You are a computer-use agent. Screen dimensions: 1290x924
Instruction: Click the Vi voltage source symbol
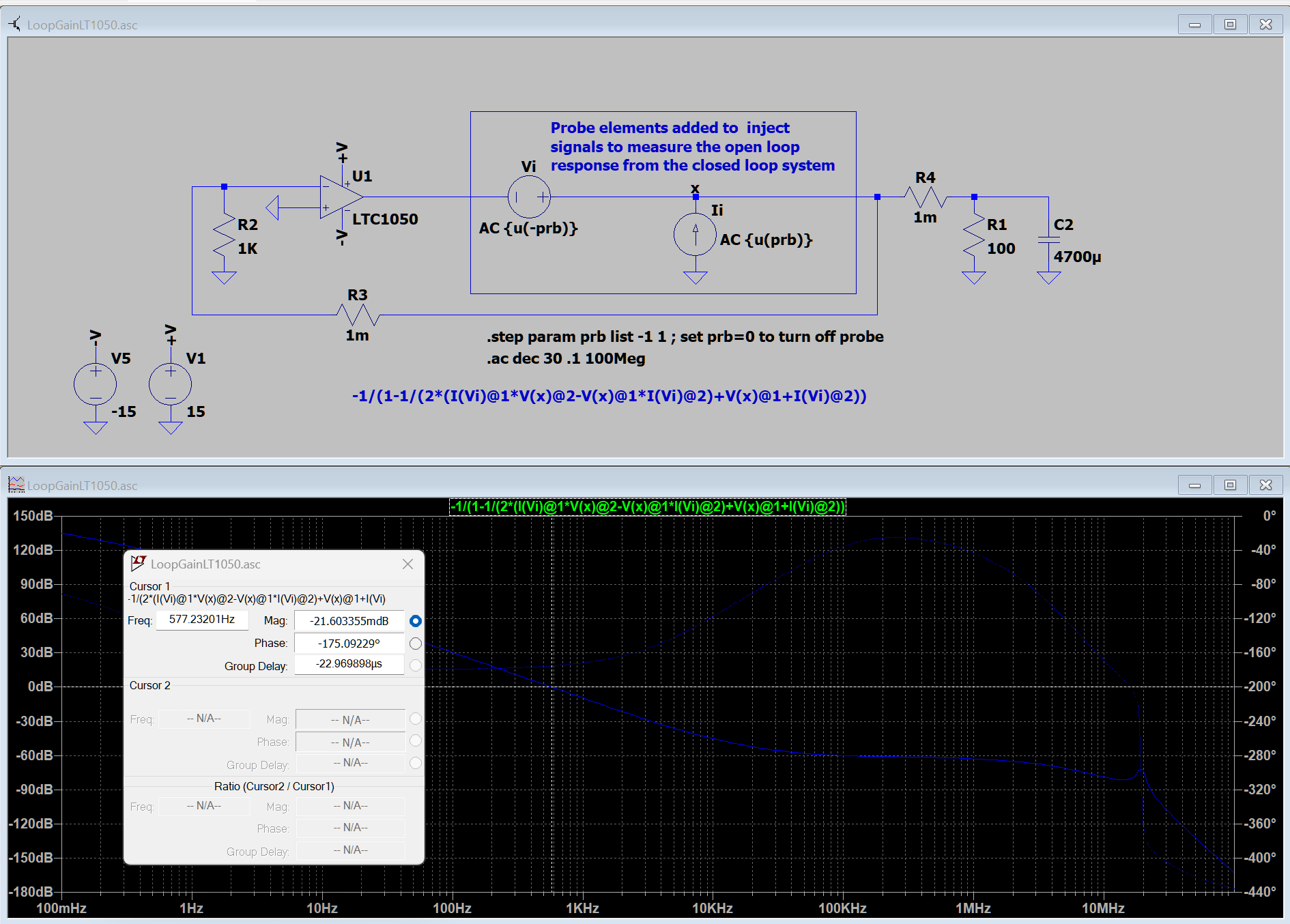[x=529, y=197]
